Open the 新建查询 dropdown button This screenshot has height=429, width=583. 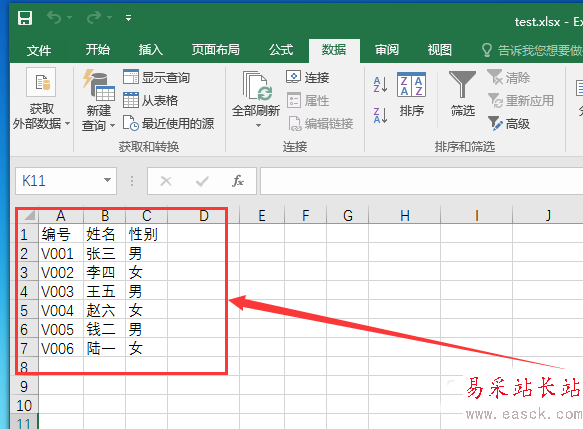[x=99, y=100]
